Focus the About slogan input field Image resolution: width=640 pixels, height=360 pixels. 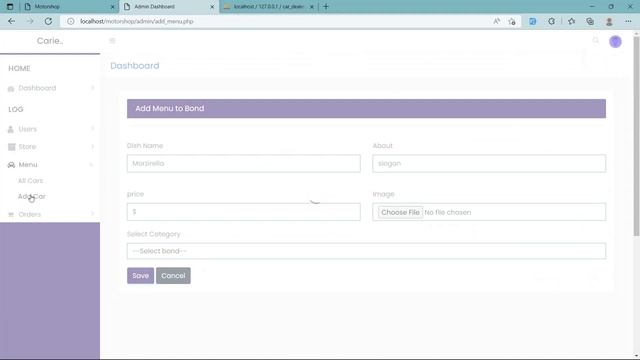pyautogui.click(x=489, y=163)
